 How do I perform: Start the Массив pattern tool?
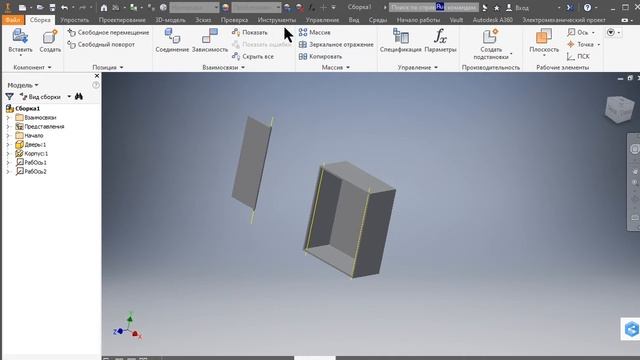coord(315,32)
